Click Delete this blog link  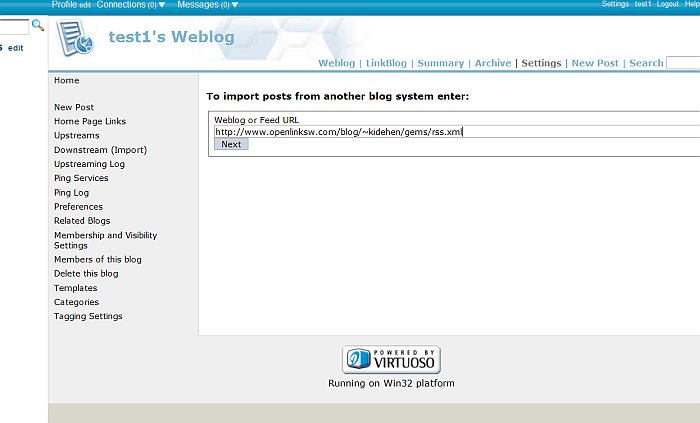pos(86,274)
